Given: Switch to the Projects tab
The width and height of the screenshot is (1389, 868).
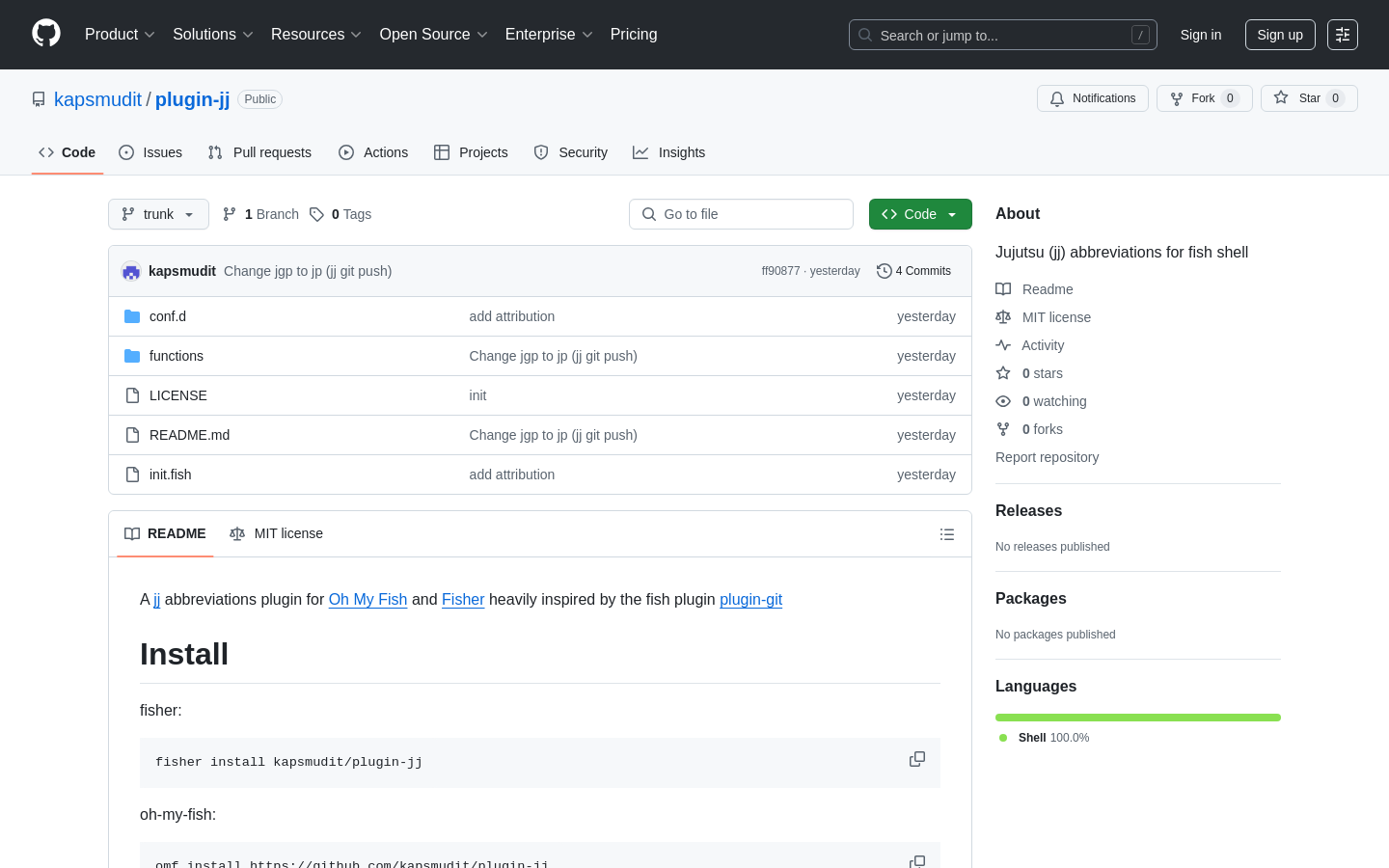Looking at the screenshot, I should 471,152.
